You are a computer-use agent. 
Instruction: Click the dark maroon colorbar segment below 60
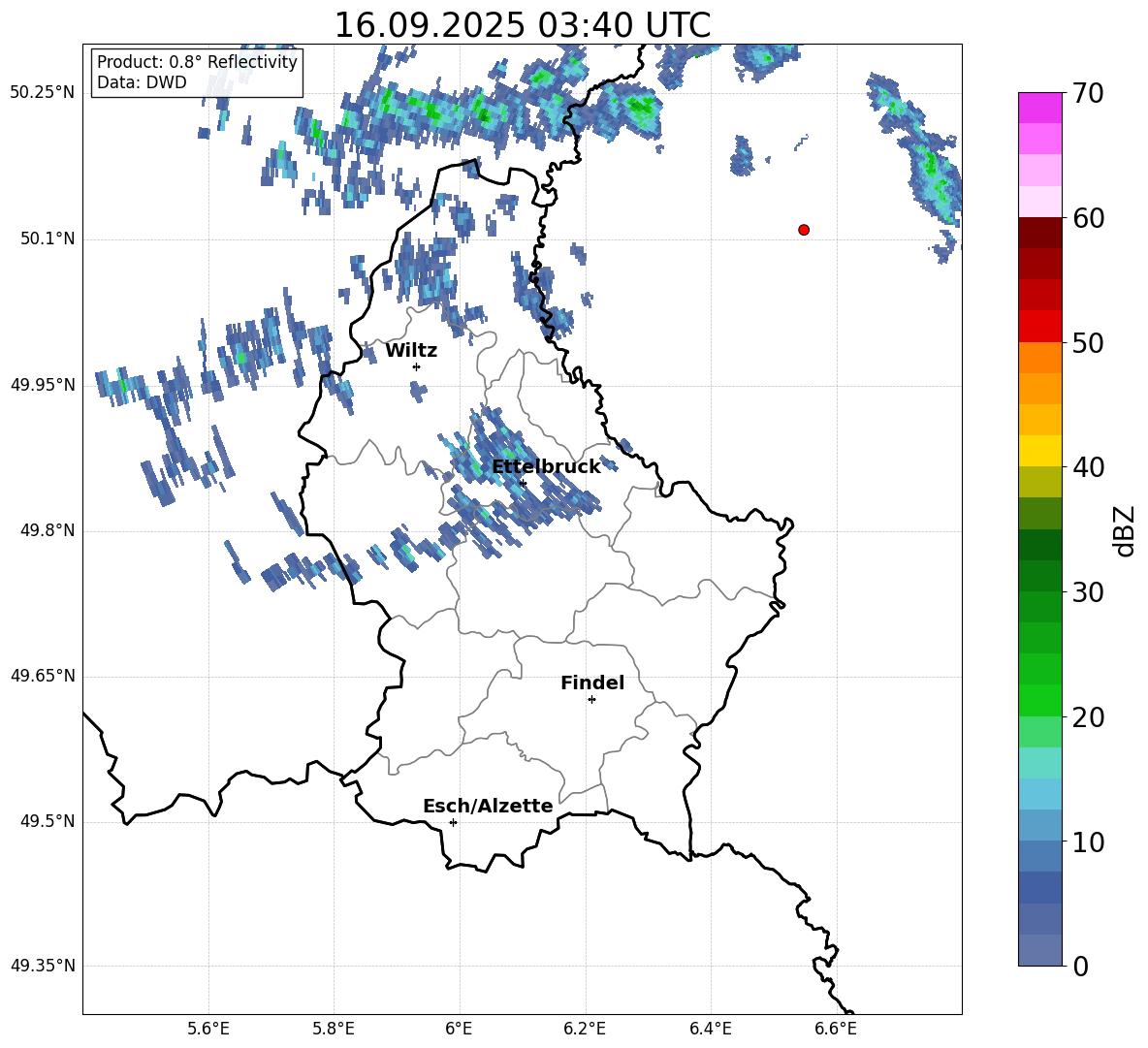coord(1040,232)
